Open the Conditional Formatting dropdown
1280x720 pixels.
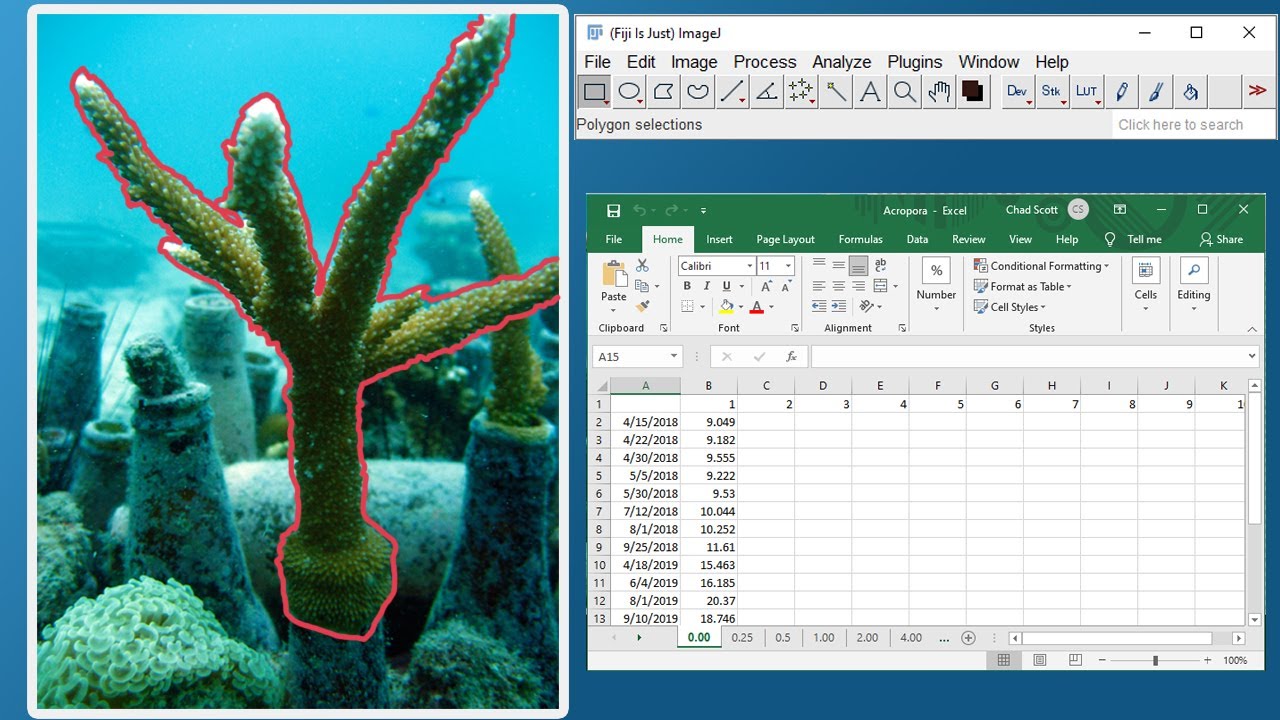pos(1042,266)
